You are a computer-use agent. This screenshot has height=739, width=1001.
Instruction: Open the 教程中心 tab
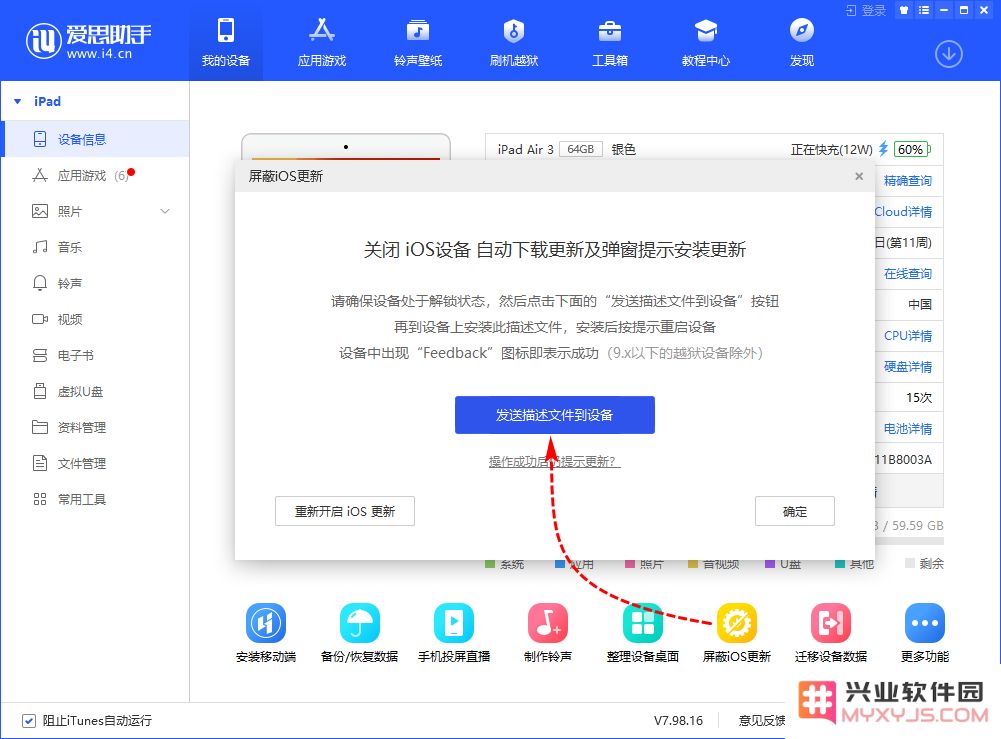tap(705, 42)
